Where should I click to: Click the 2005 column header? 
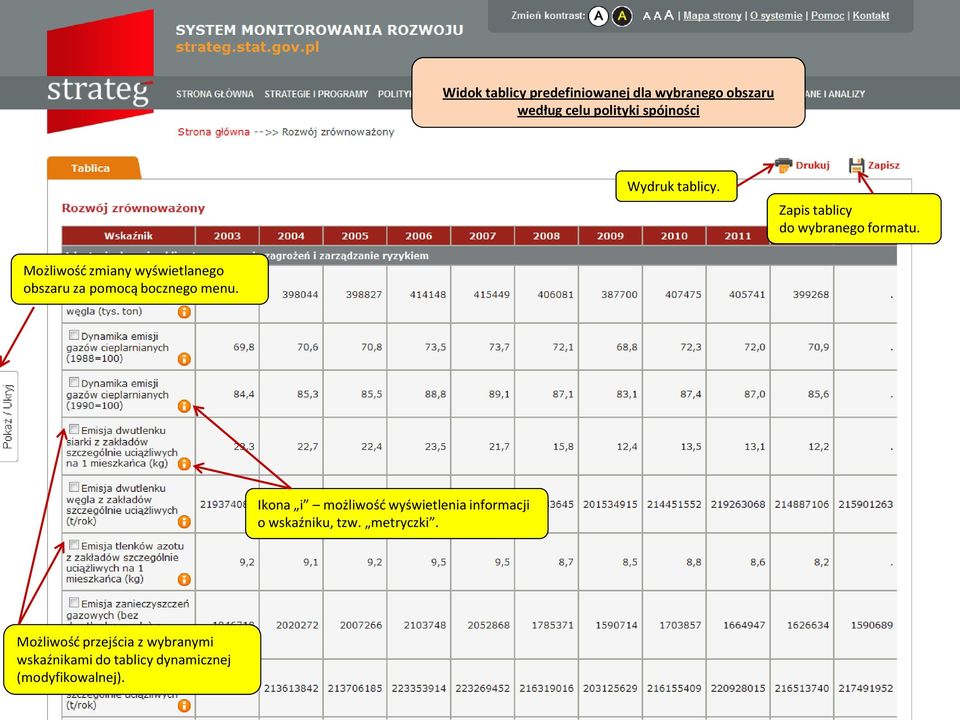tap(355, 236)
